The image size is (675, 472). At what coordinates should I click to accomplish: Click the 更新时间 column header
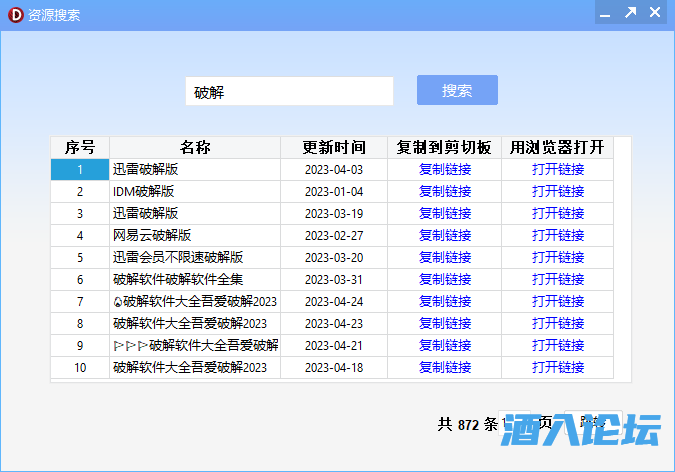coord(334,148)
